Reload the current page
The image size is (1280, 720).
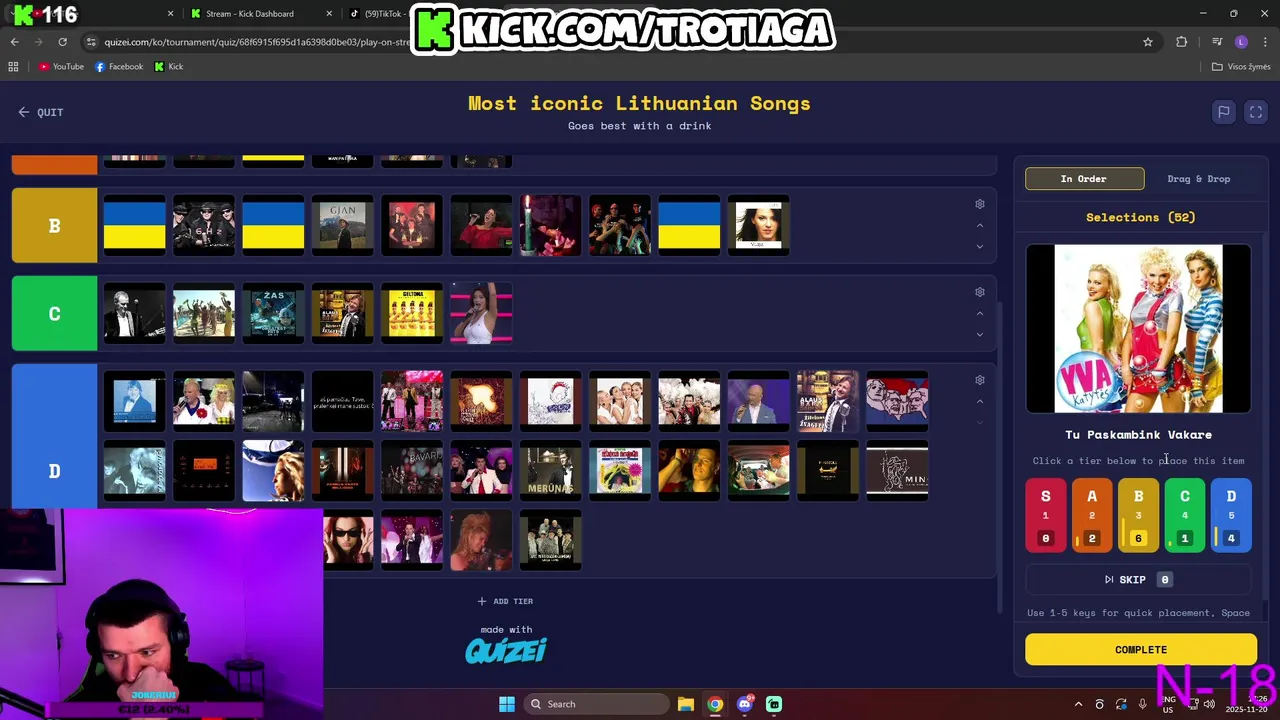click(62, 42)
